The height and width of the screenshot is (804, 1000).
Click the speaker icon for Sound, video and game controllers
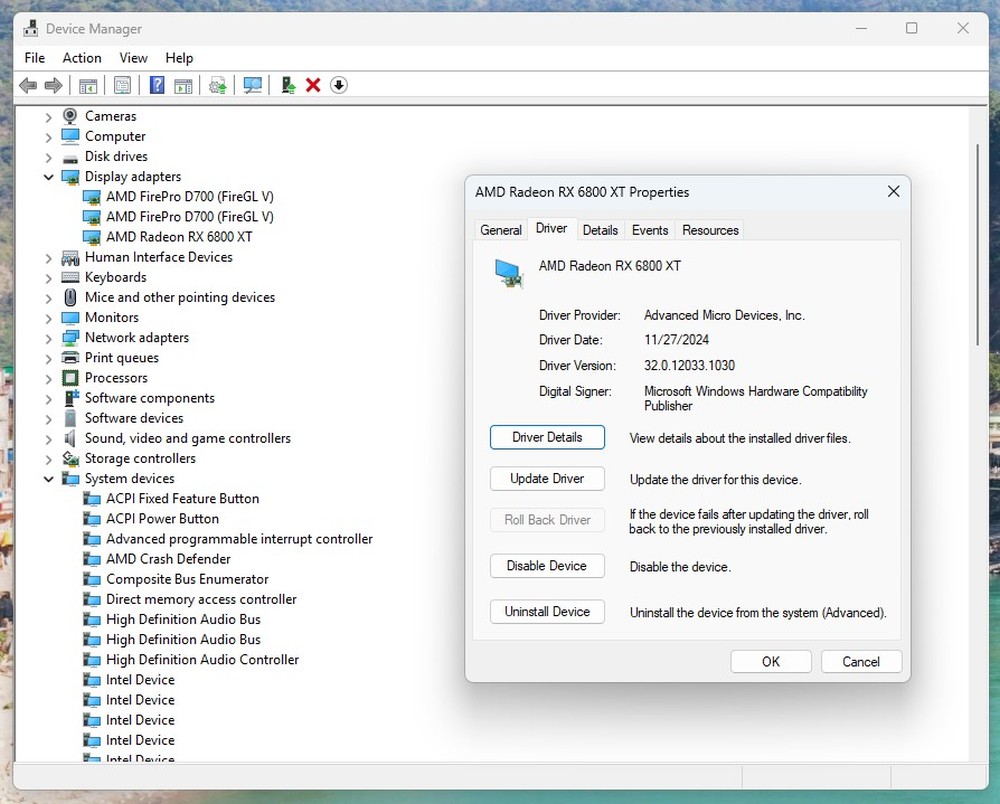tap(70, 439)
